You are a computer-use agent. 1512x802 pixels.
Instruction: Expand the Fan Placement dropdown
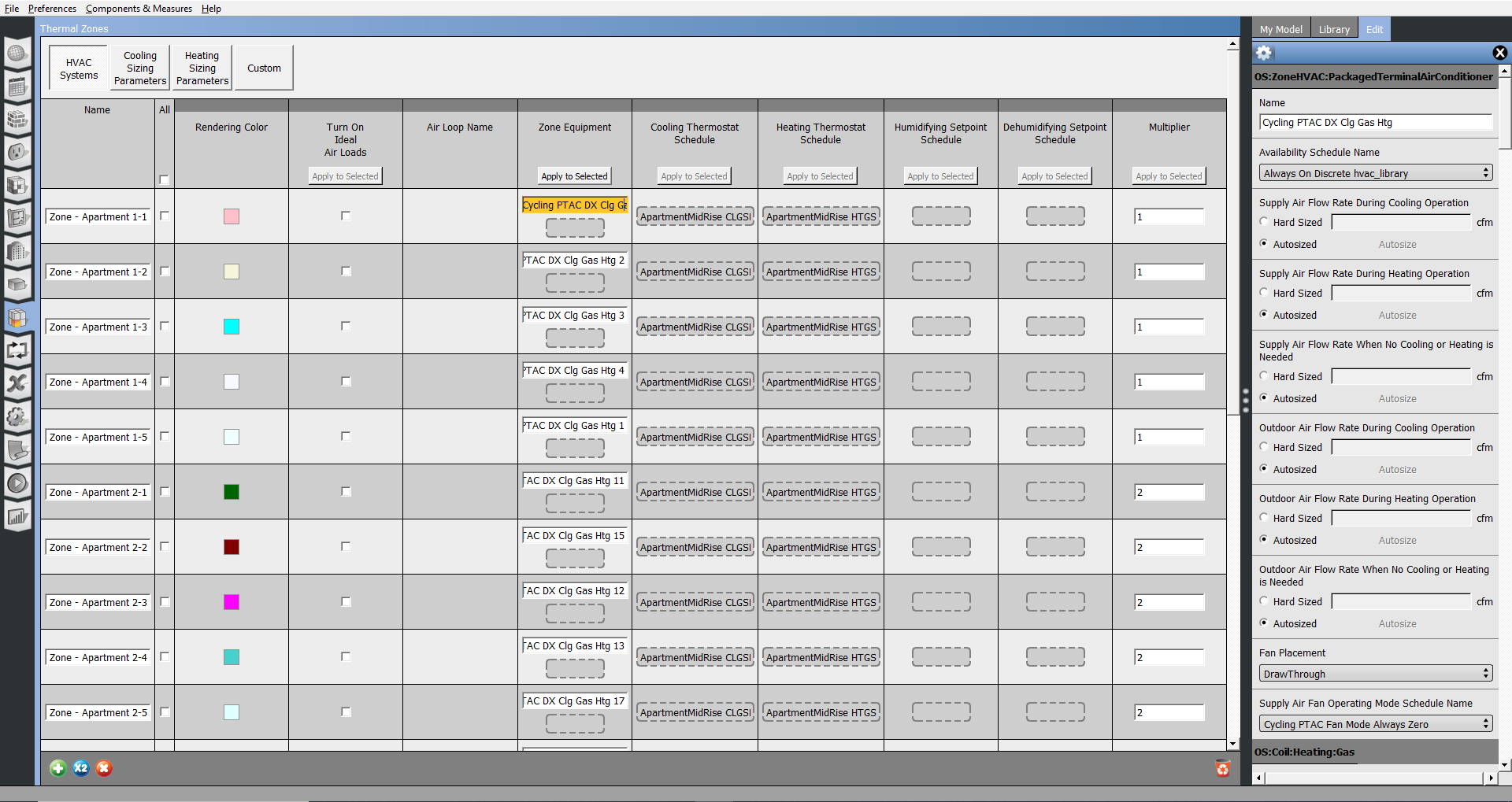(x=1375, y=674)
